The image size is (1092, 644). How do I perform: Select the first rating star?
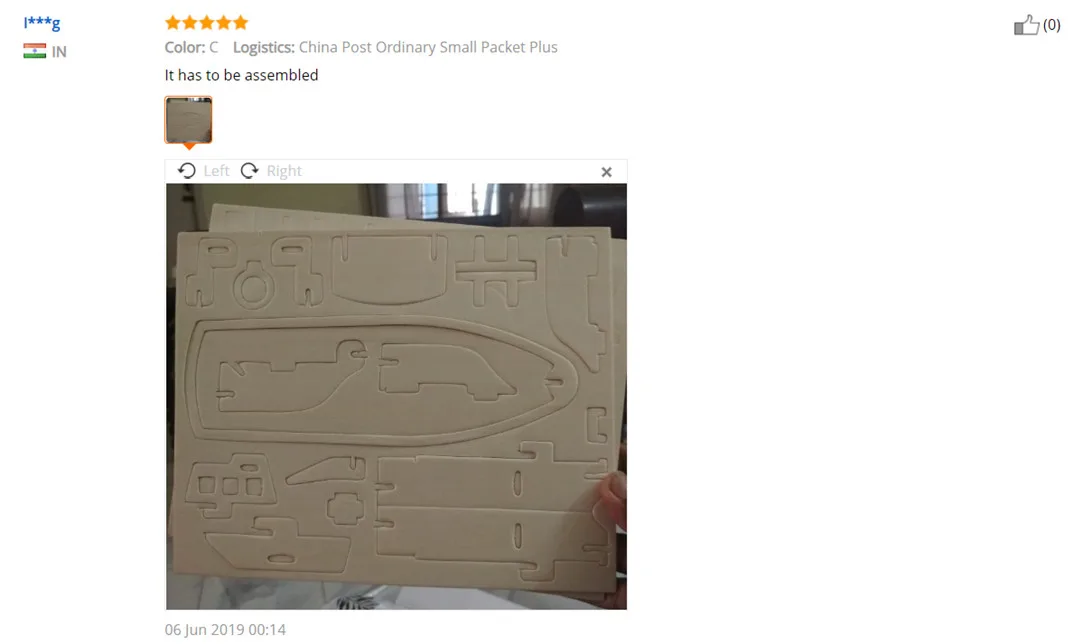pos(173,23)
